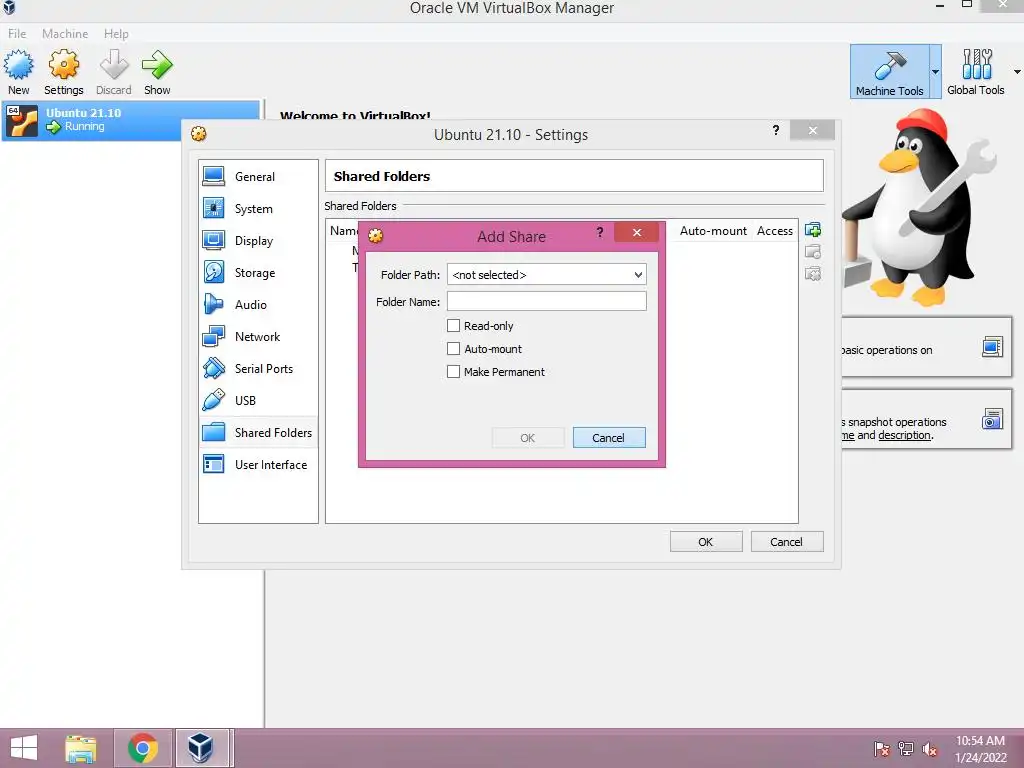Click OK in the Add Share dialog
This screenshot has width=1024, height=768.
click(528, 438)
